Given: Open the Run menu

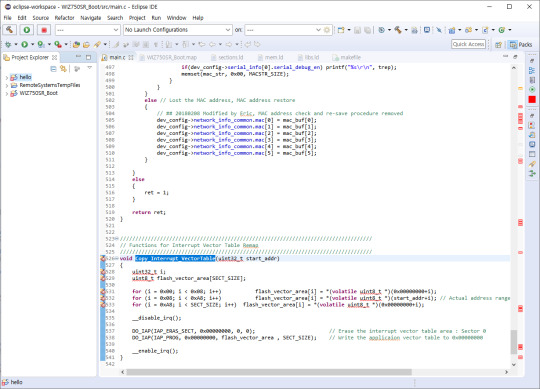Looking at the screenshot, I should [x=156, y=18].
